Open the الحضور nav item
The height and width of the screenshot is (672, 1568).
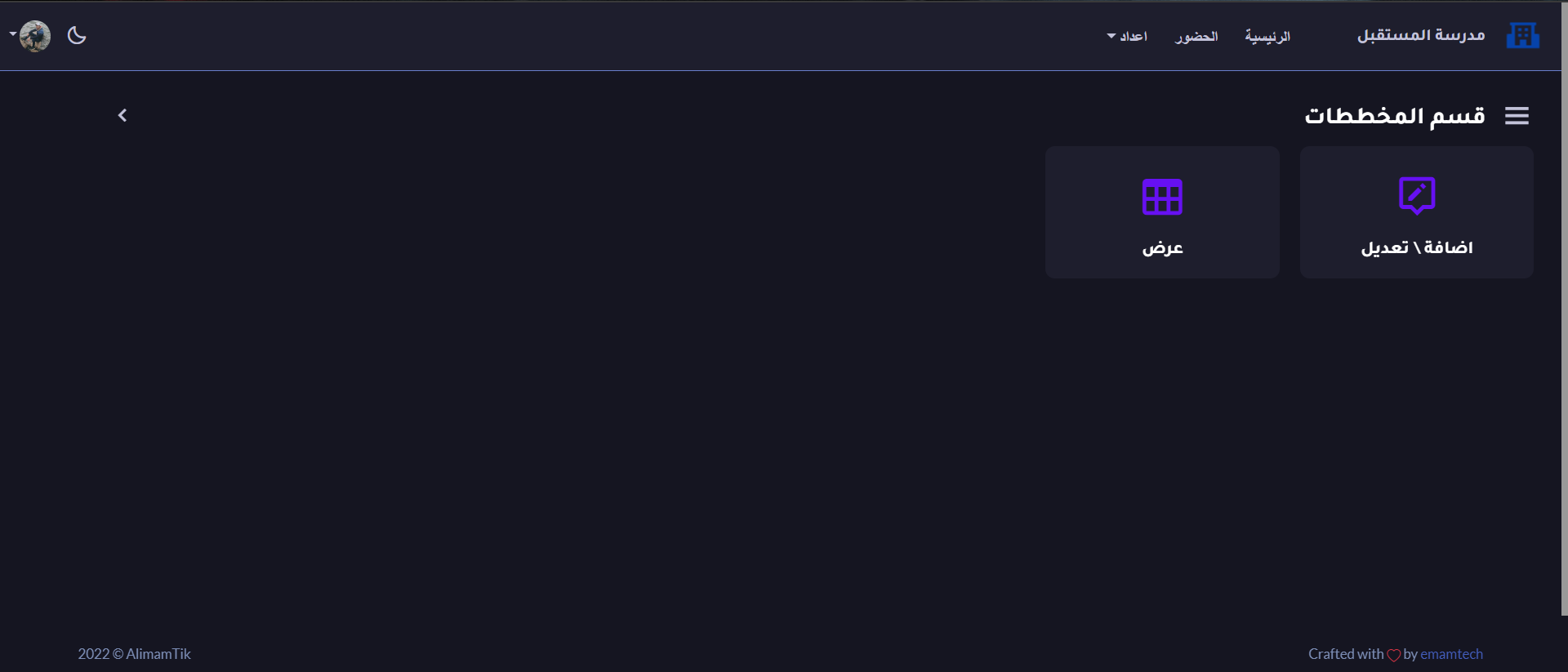pos(1196,37)
